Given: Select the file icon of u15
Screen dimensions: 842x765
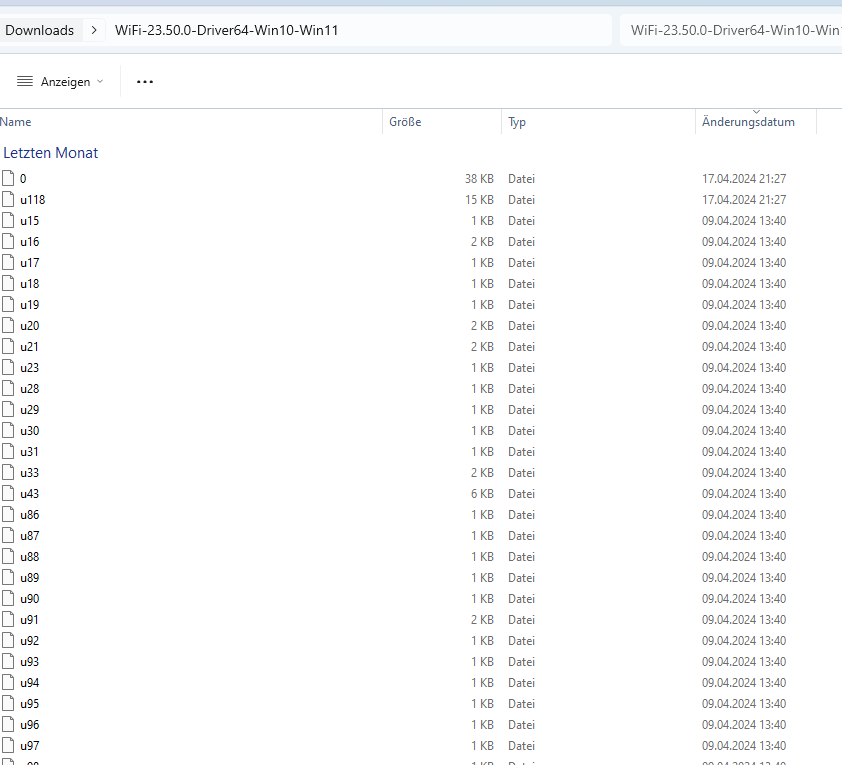Looking at the screenshot, I should coord(8,220).
